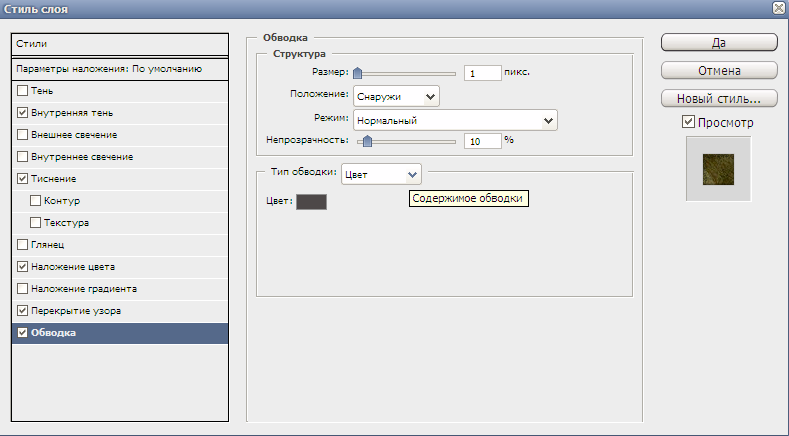Open the Режим dropdown showing Нормальный
Viewport: 789px width, 436px height.
(x=455, y=120)
